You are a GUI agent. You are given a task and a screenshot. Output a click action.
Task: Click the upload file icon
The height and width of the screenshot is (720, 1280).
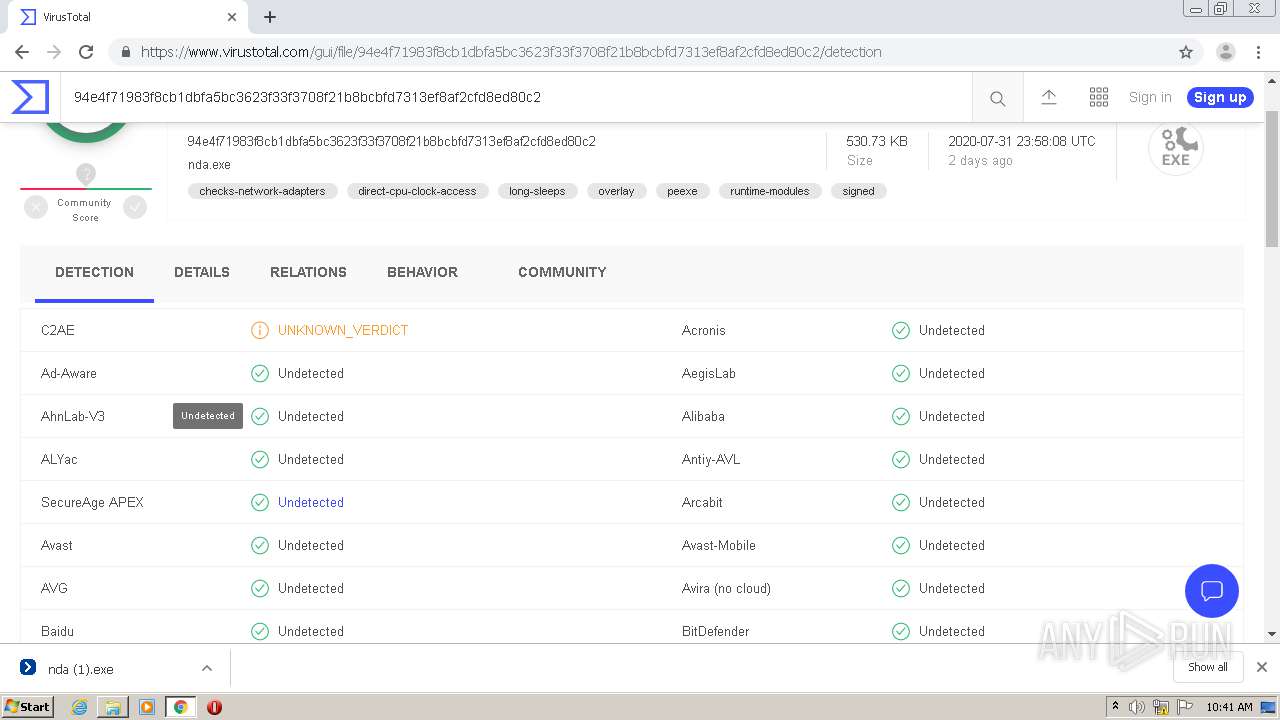pyautogui.click(x=1049, y=97)
